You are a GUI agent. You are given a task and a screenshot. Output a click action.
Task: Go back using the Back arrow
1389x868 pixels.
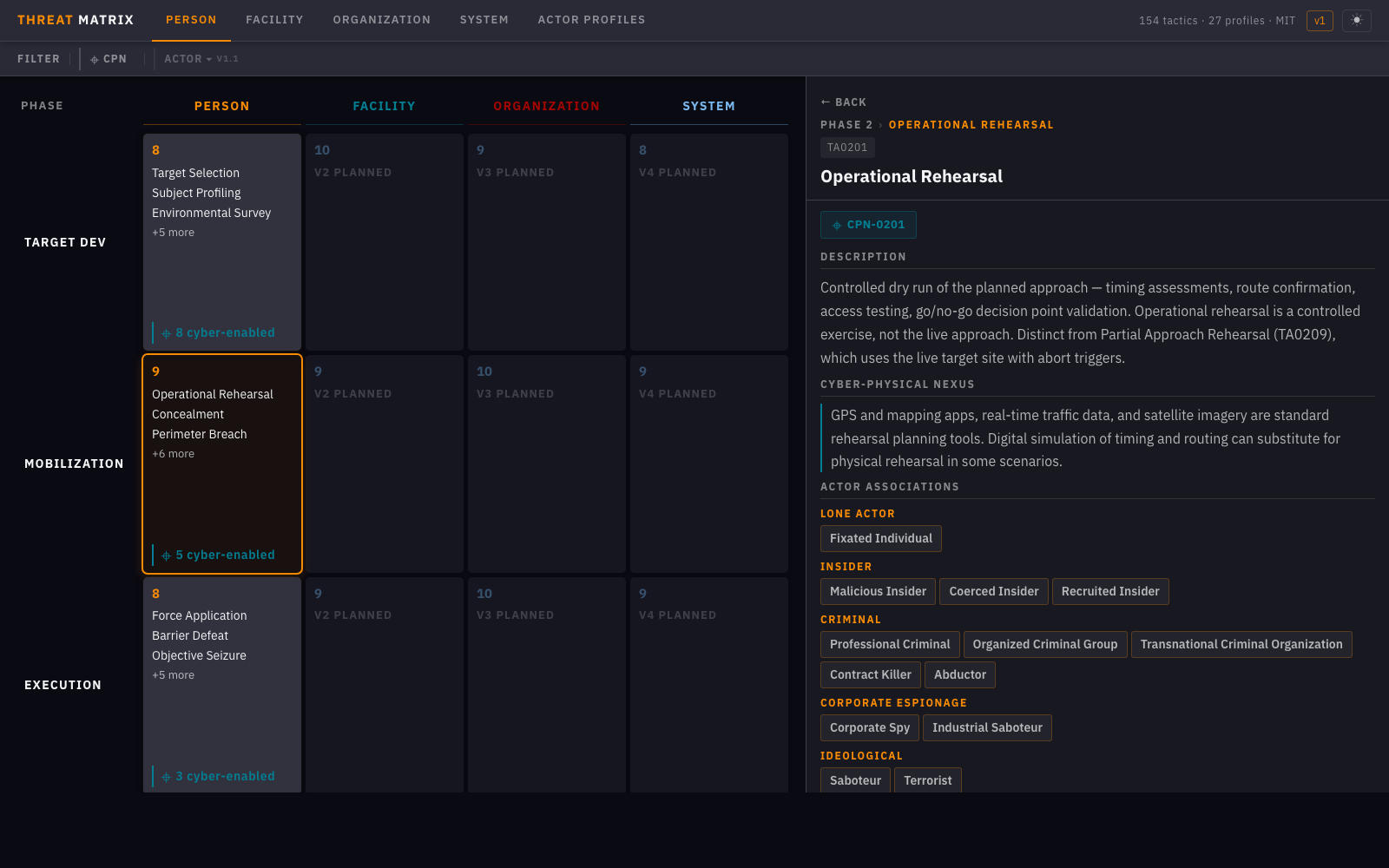tap(843, 102)
